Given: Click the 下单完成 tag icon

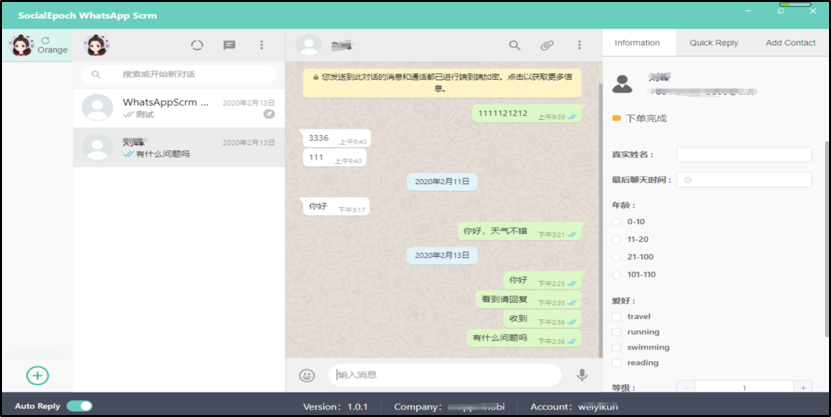Looking at the screenshot, I should 616,118.
